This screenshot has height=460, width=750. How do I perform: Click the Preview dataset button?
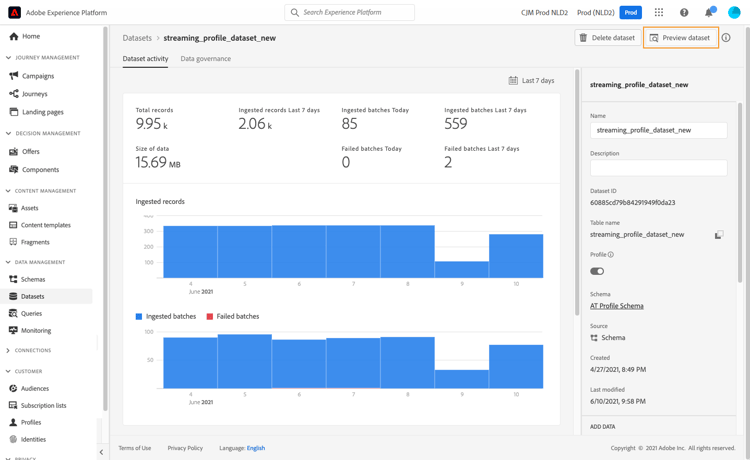click(x=681, y=38)
